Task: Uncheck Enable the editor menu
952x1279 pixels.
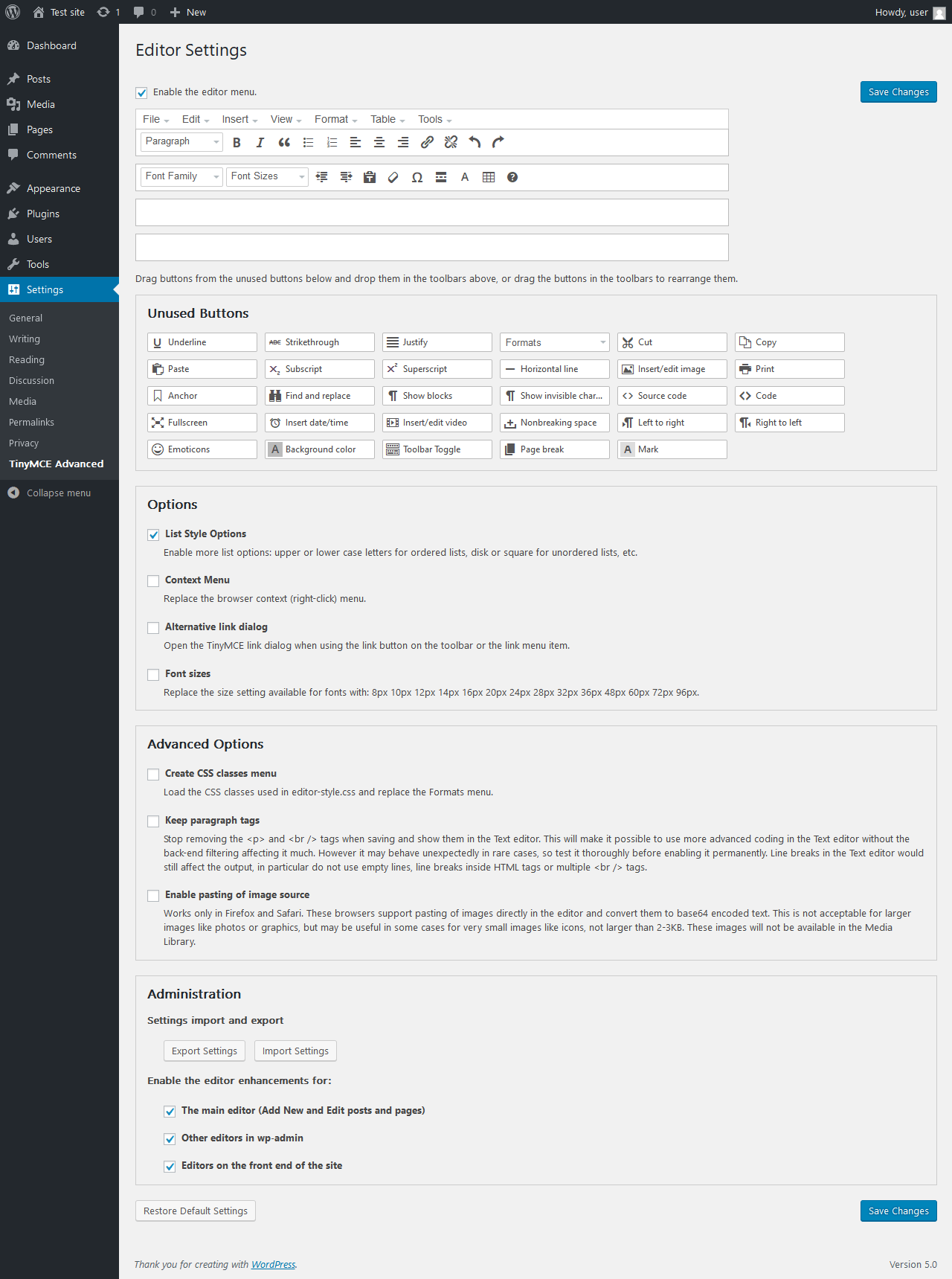Action: [141, 93]
